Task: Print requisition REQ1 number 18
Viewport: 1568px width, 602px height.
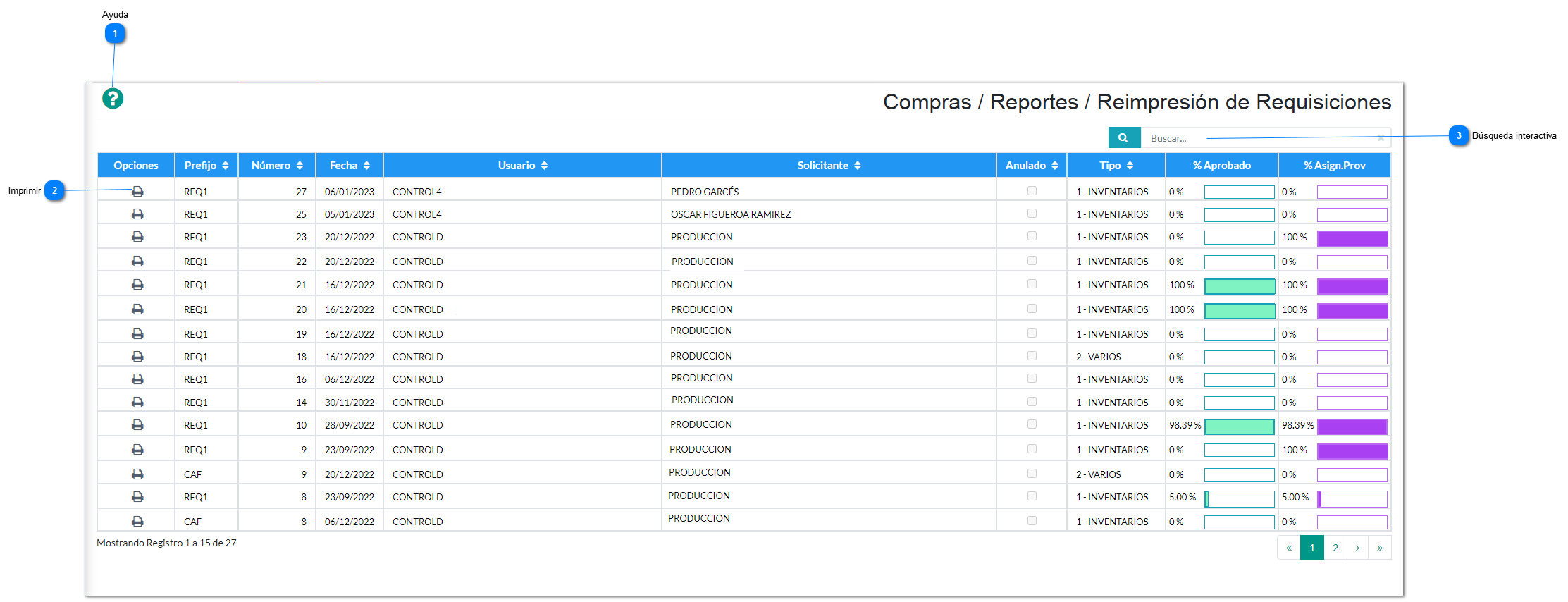Action: click(137, 357)
